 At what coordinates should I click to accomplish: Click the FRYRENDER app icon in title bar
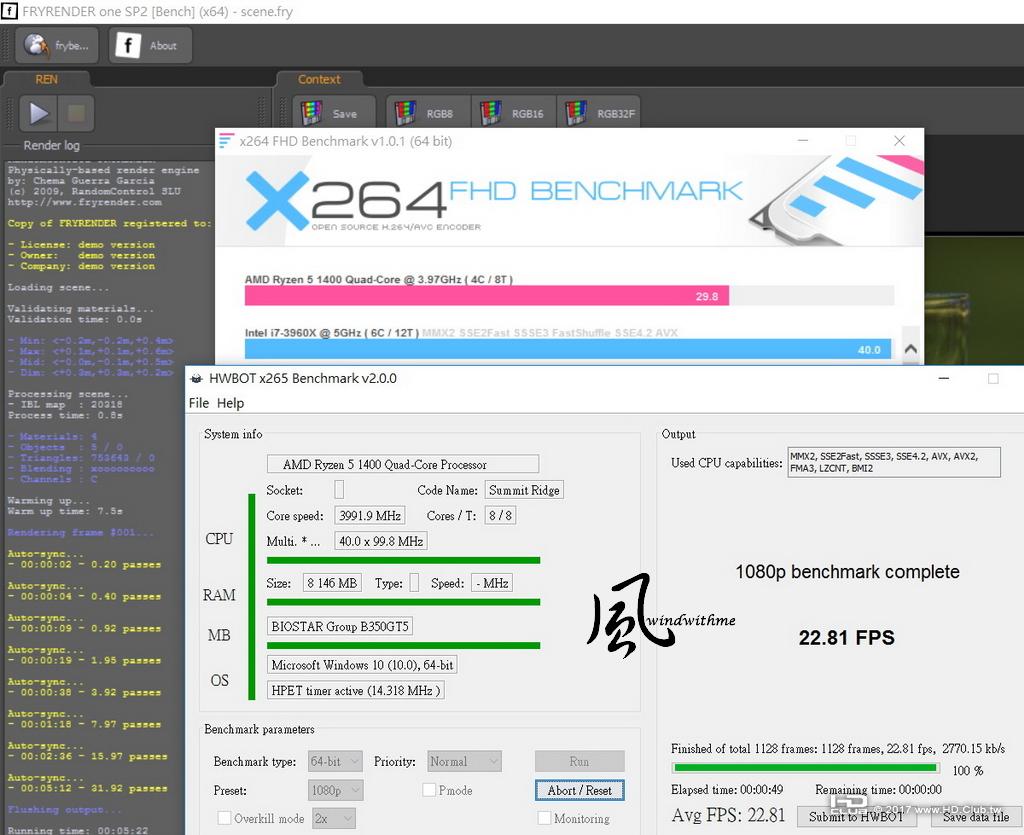[10, 11]
